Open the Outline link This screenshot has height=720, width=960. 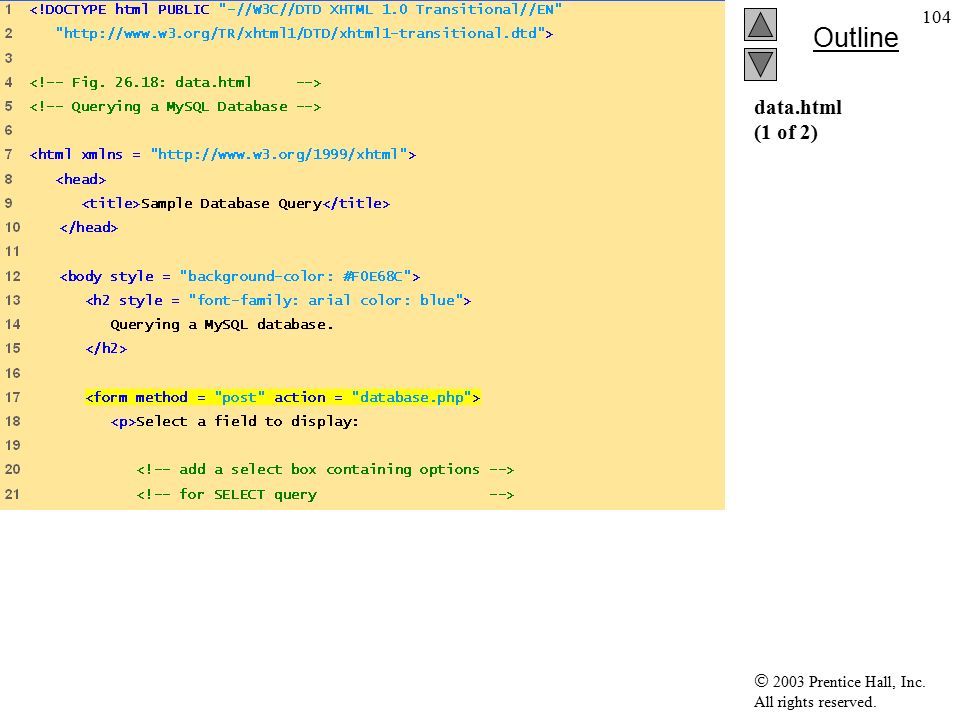(x=855, y=38)
